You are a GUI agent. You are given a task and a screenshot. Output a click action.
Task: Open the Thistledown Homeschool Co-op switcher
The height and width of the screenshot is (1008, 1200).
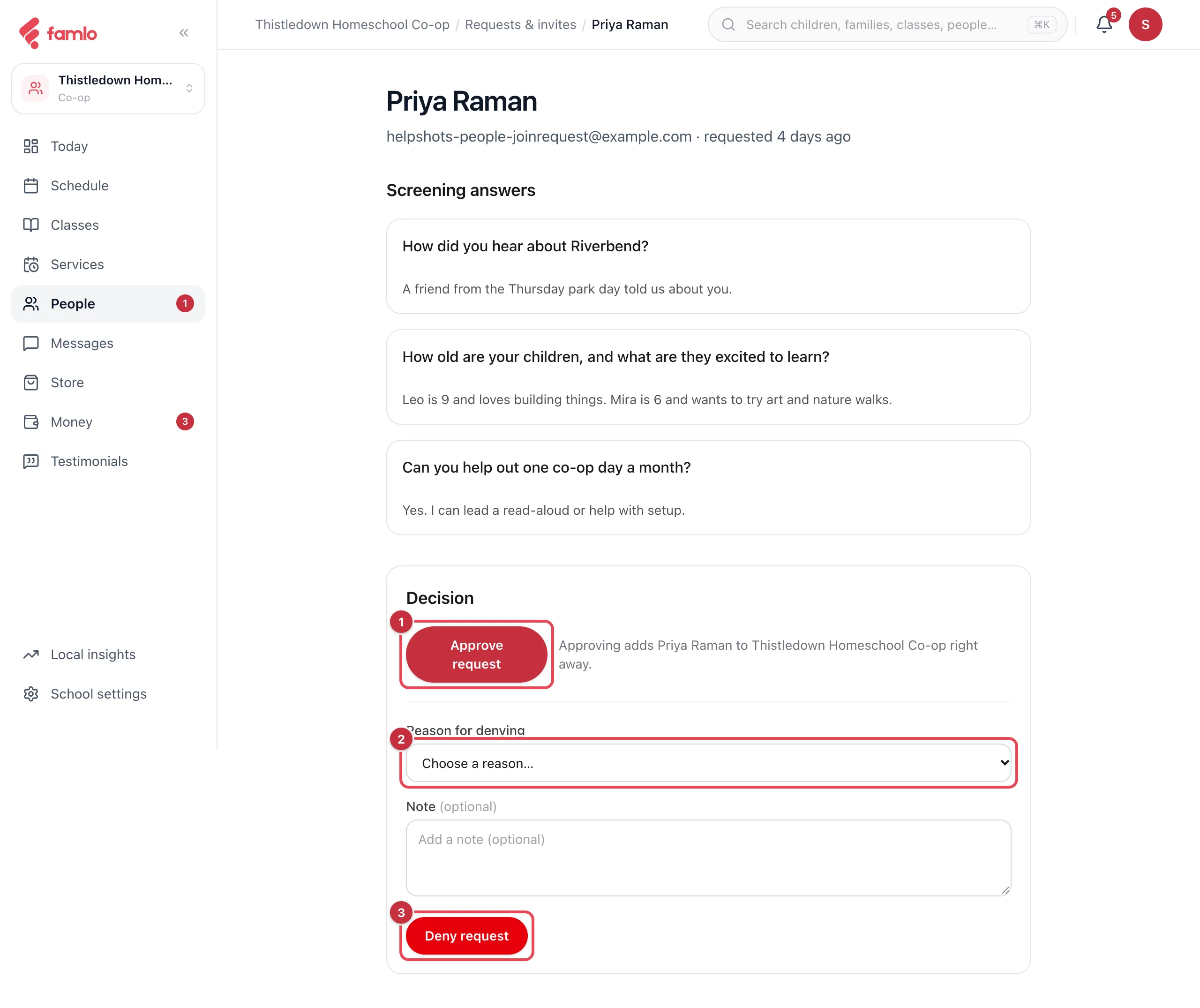[x=108, y=89]
